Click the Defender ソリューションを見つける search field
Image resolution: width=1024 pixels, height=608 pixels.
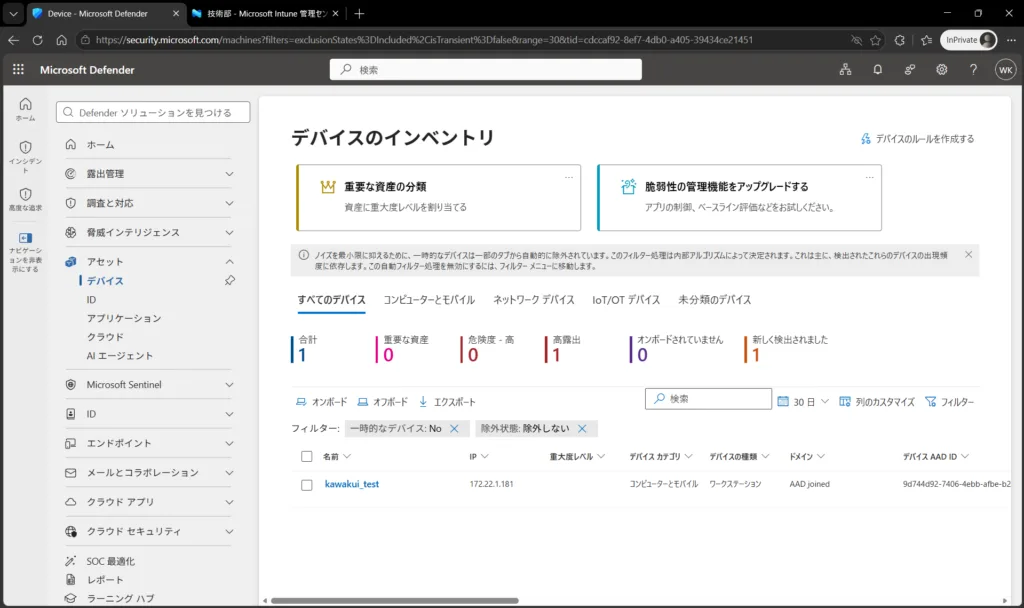153,112
